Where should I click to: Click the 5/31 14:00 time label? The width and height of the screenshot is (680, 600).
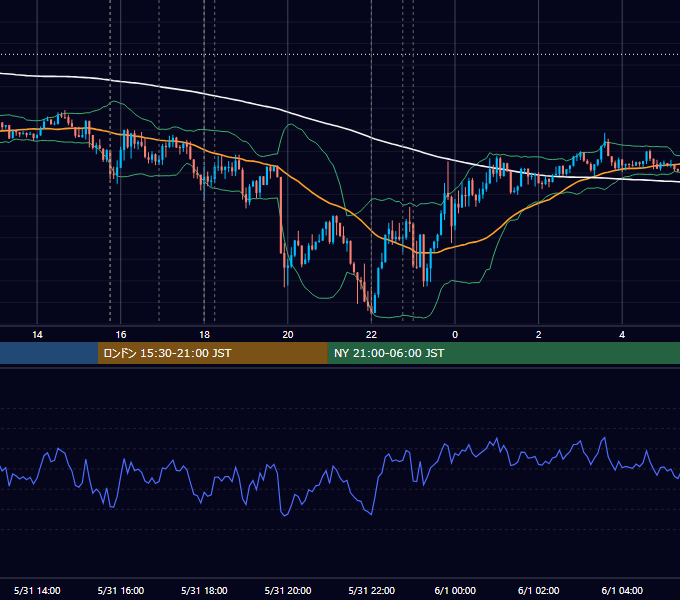[37, 590]
